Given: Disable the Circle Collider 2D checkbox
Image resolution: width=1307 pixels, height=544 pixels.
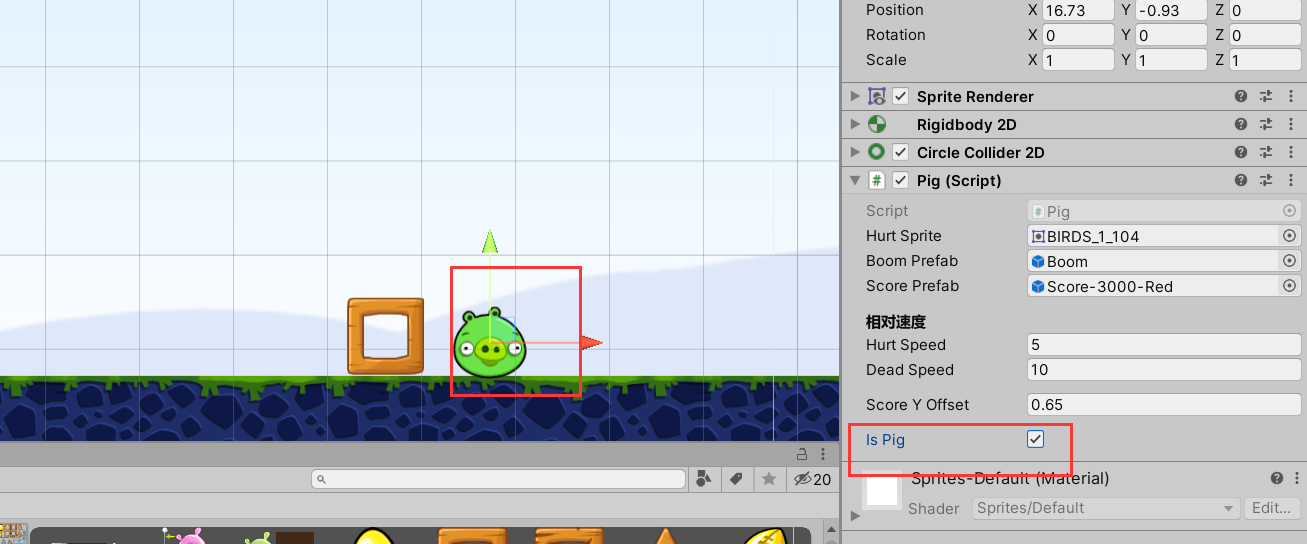Looking at the screenshot, I should [x=900, y=153].
